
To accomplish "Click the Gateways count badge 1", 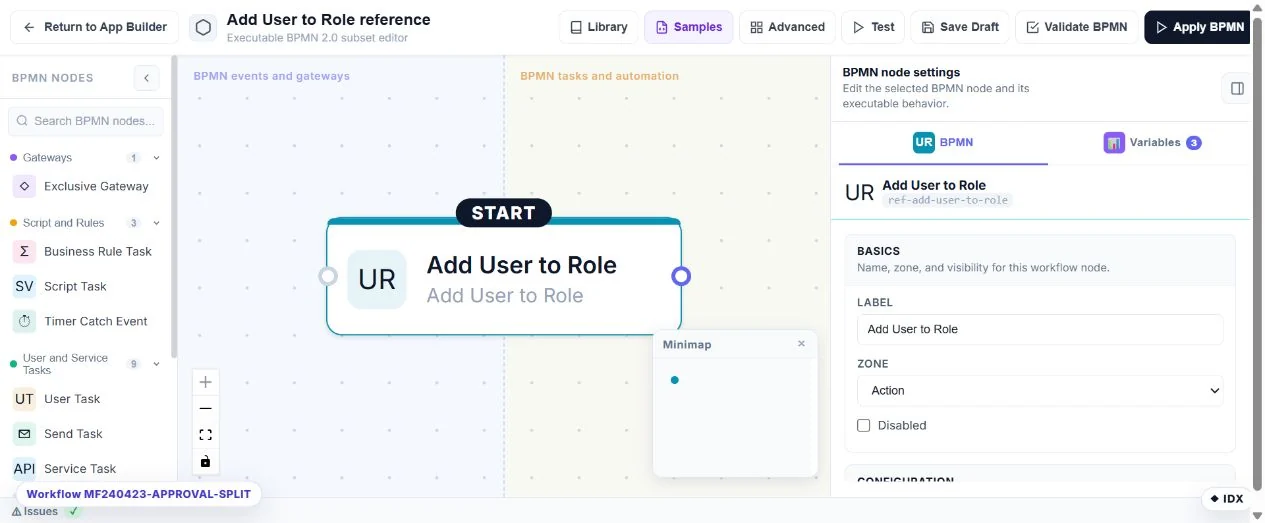I will point(133,158).
